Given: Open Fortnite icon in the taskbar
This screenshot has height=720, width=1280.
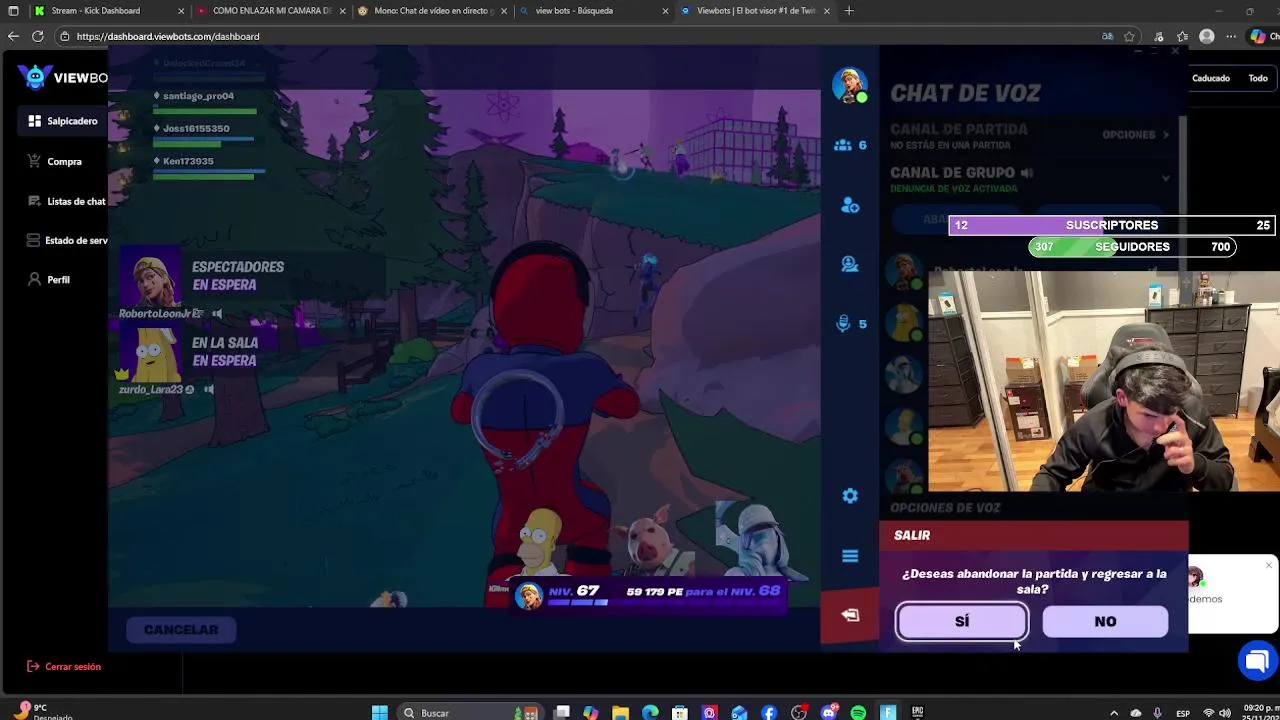Looking at the screenshot, I should point(888,713).
